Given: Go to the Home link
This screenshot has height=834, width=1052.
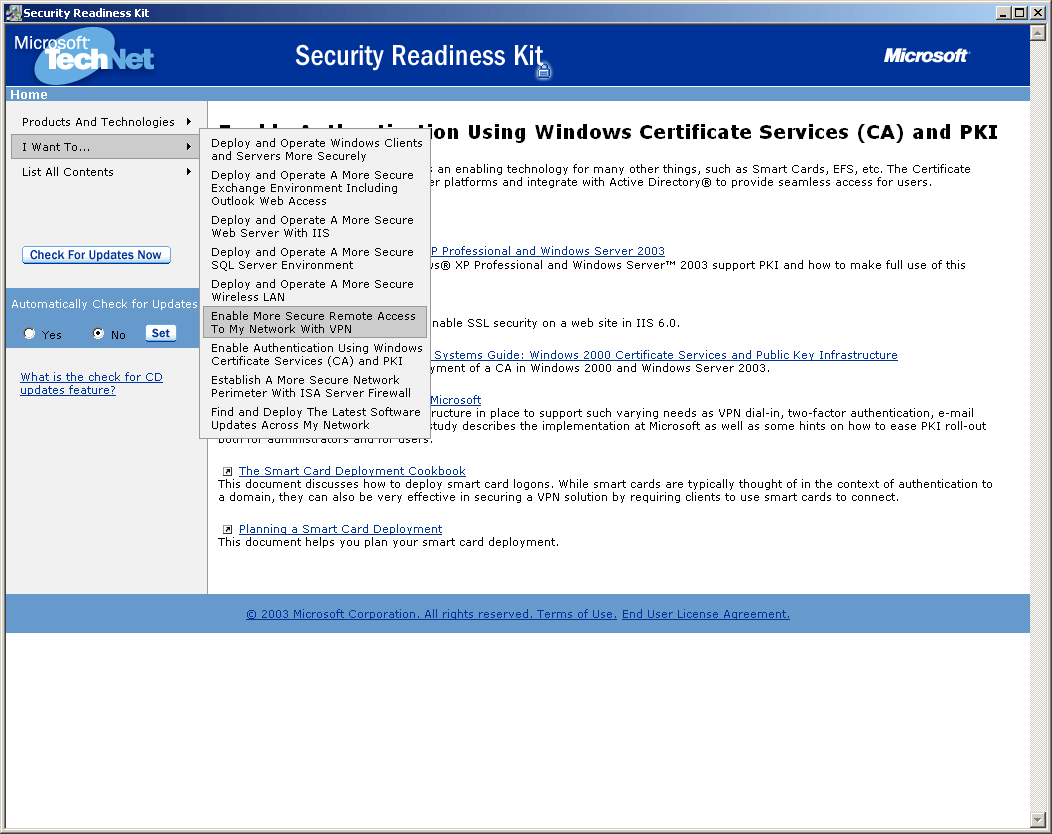Looking at the screenshot, I should 29,95.
